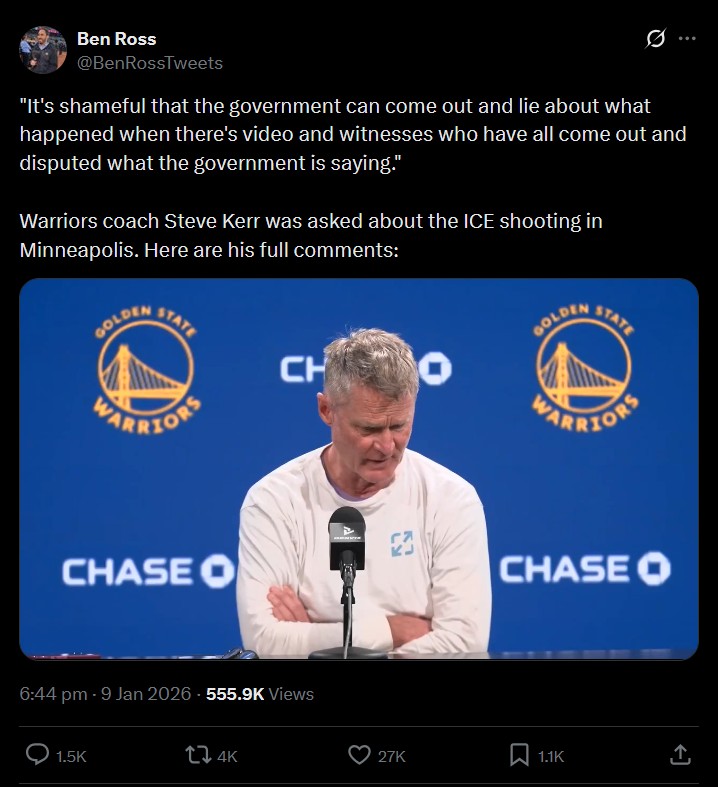View the 555.9K Views analytics
Viewport: 718px width, 787px height.
pos(260,694)
